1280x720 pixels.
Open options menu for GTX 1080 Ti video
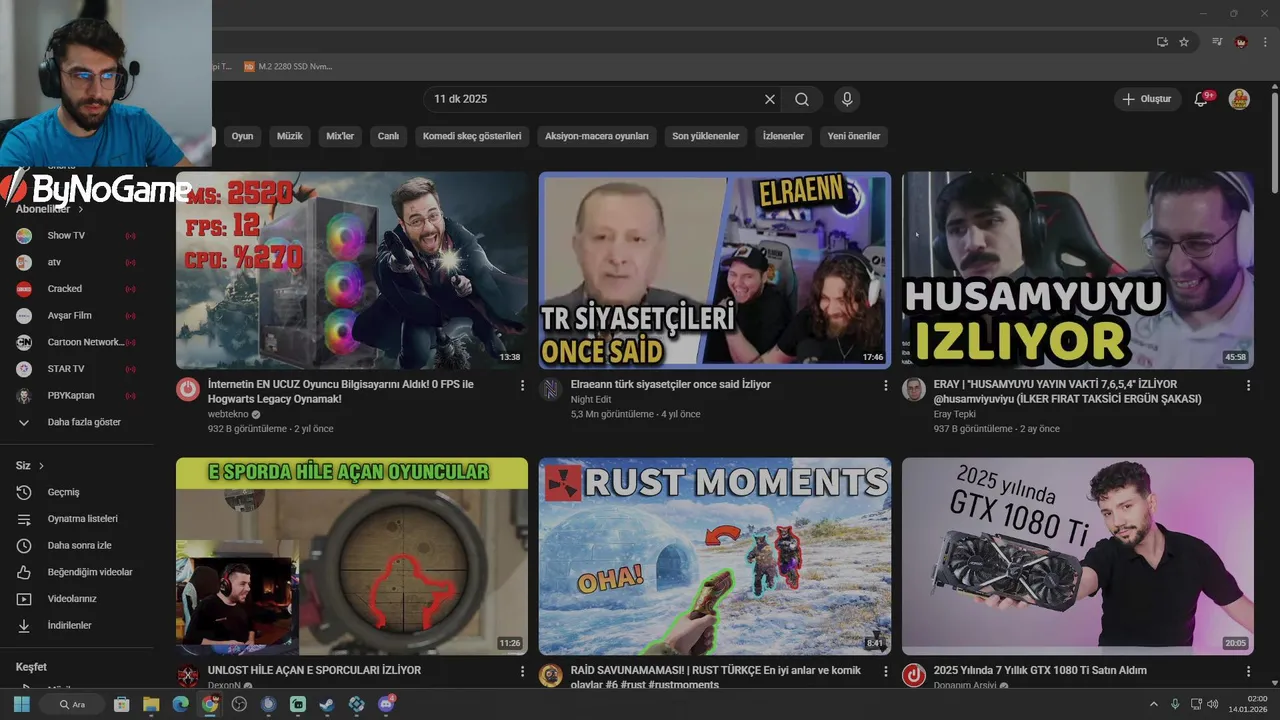(1248, 671)
